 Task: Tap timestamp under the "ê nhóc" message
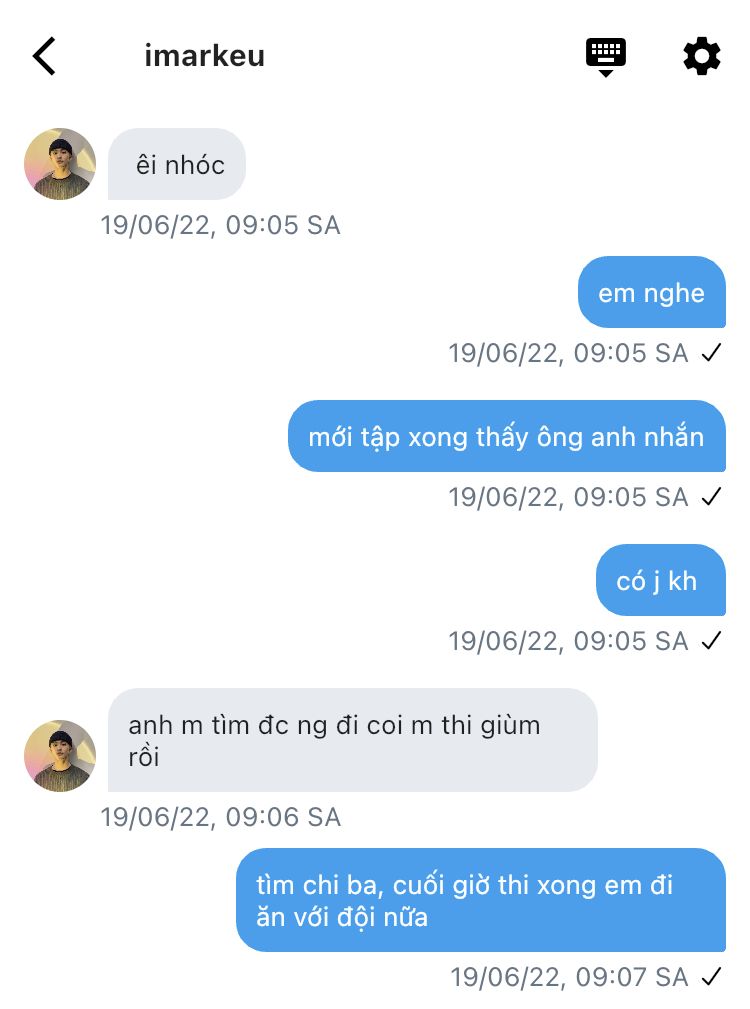click(x=220, y=226)
